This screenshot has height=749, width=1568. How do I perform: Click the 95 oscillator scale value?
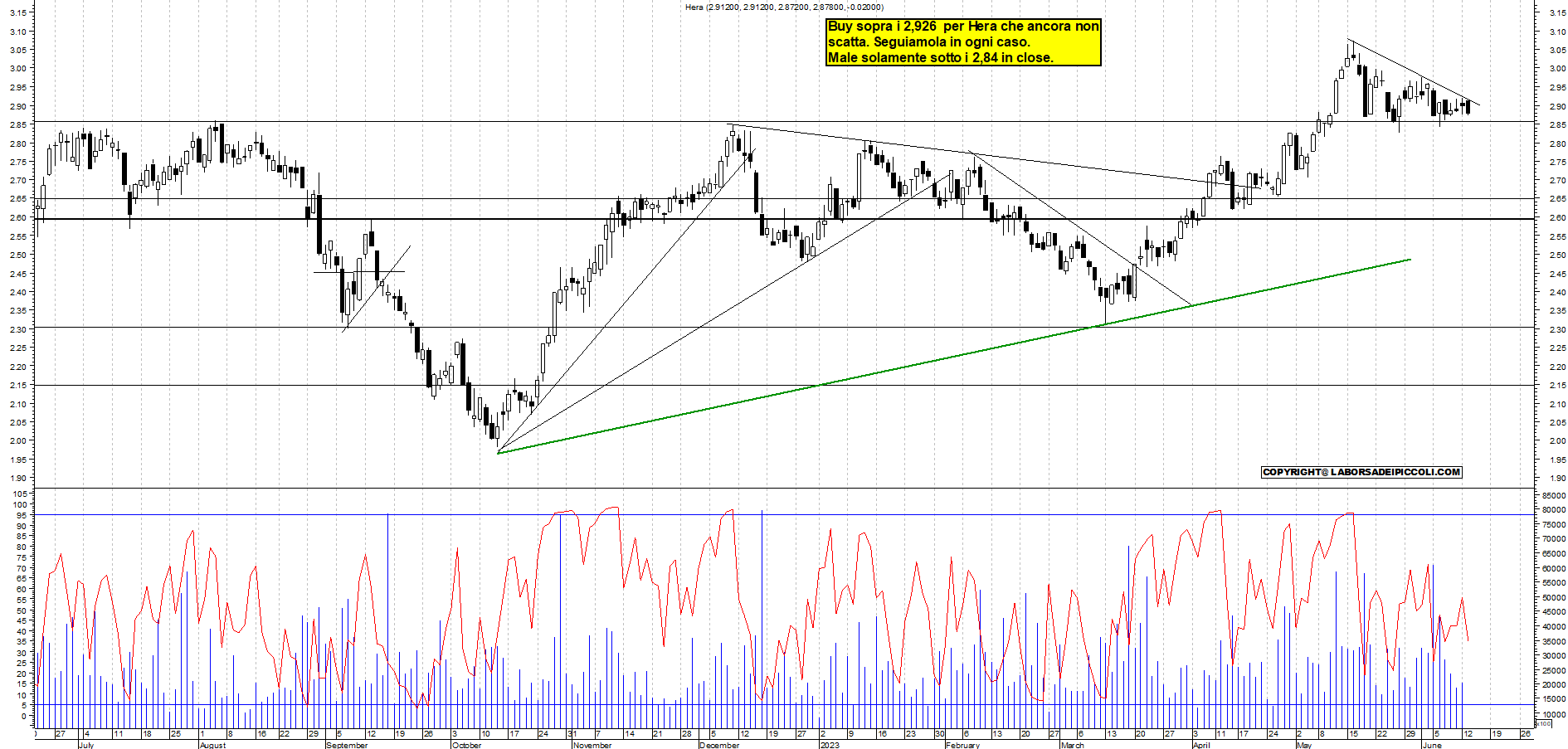[x=22, y=516]
